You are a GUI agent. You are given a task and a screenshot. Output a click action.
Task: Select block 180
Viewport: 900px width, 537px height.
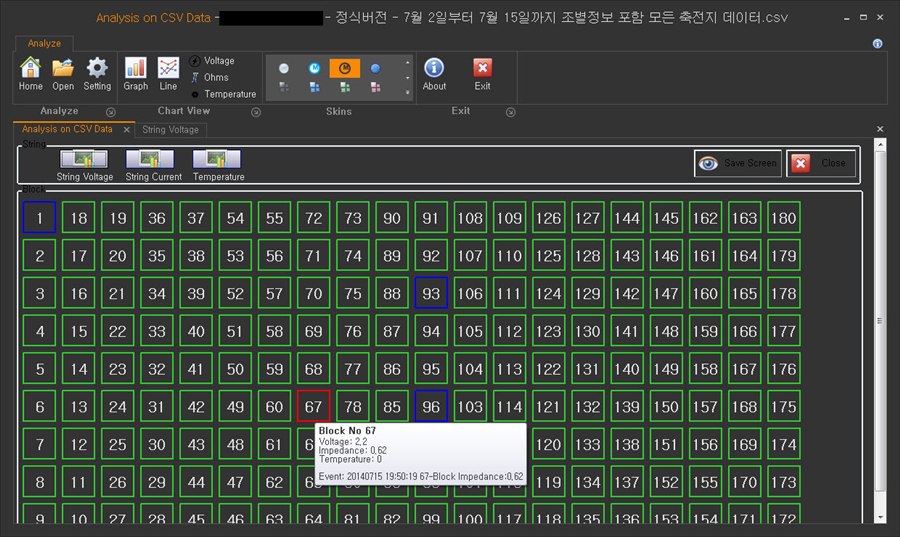(x=783, y=217)
